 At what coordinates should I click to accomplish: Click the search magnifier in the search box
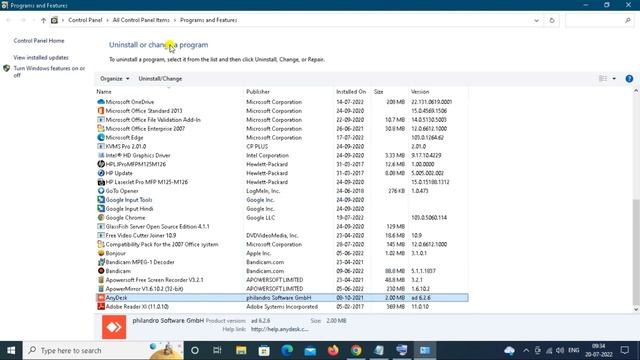point(628,20)
